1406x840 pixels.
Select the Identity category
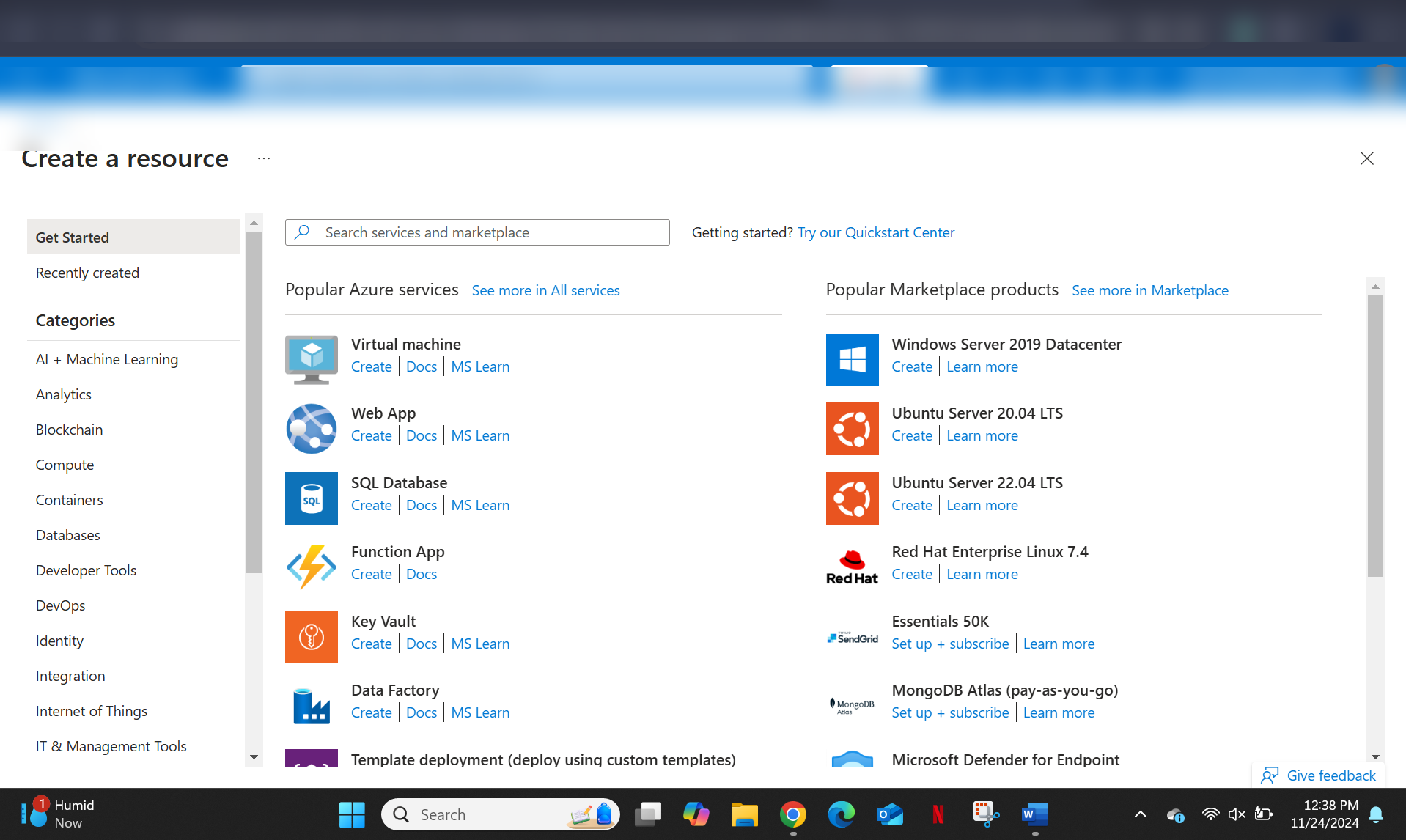[x=59, y=641]
